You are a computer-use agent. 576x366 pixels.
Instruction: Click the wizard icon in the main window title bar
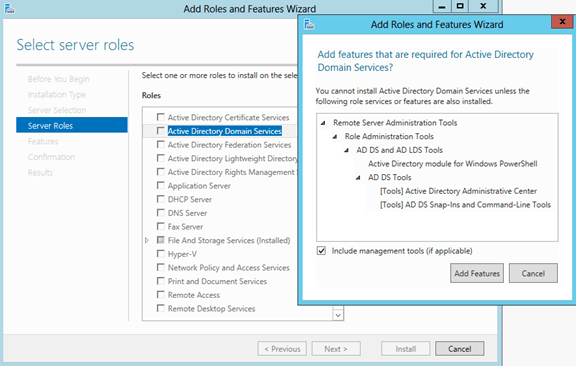[x=9, y=8]
